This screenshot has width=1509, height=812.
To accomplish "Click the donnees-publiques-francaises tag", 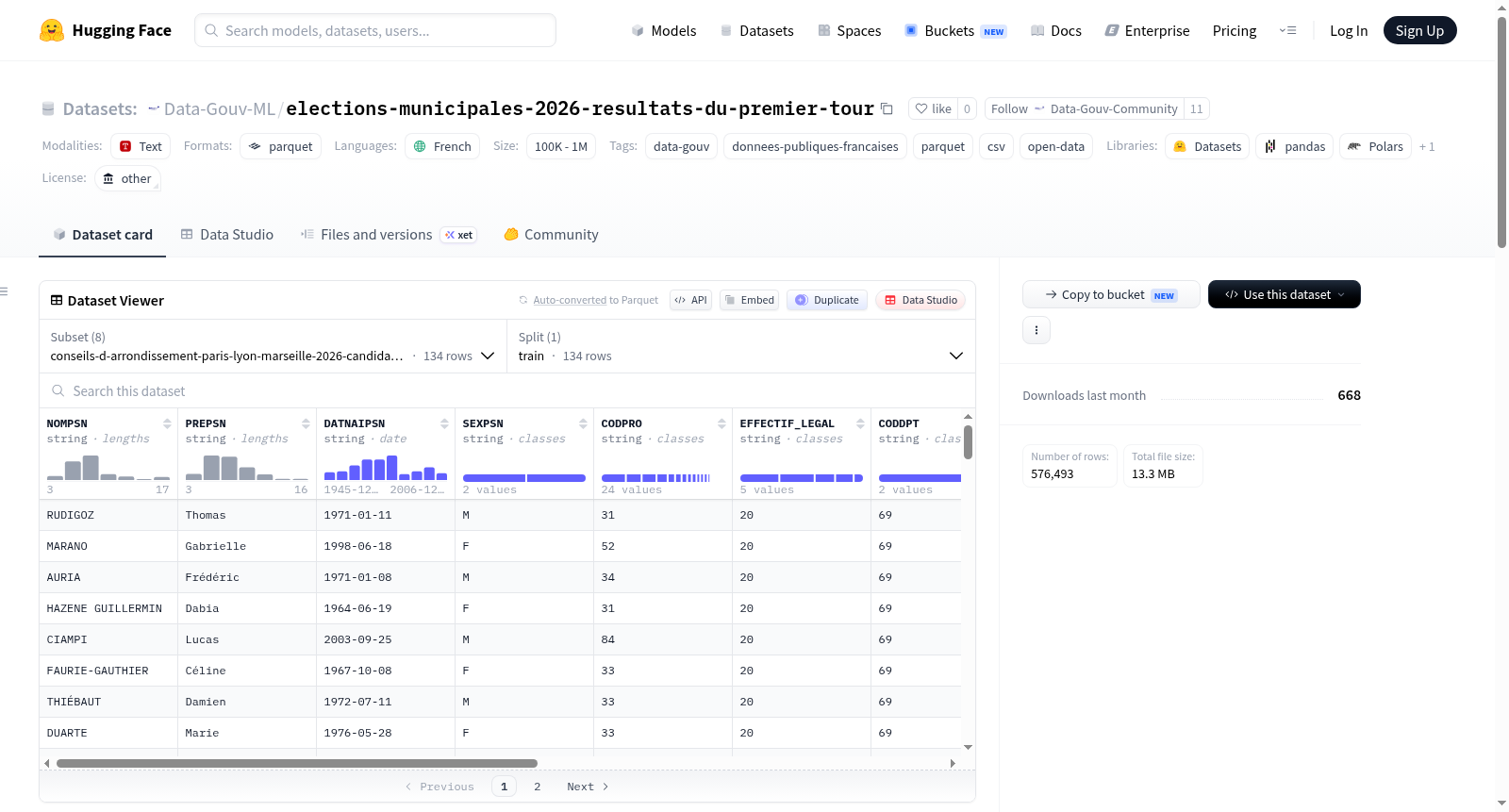I will point(816,146).
